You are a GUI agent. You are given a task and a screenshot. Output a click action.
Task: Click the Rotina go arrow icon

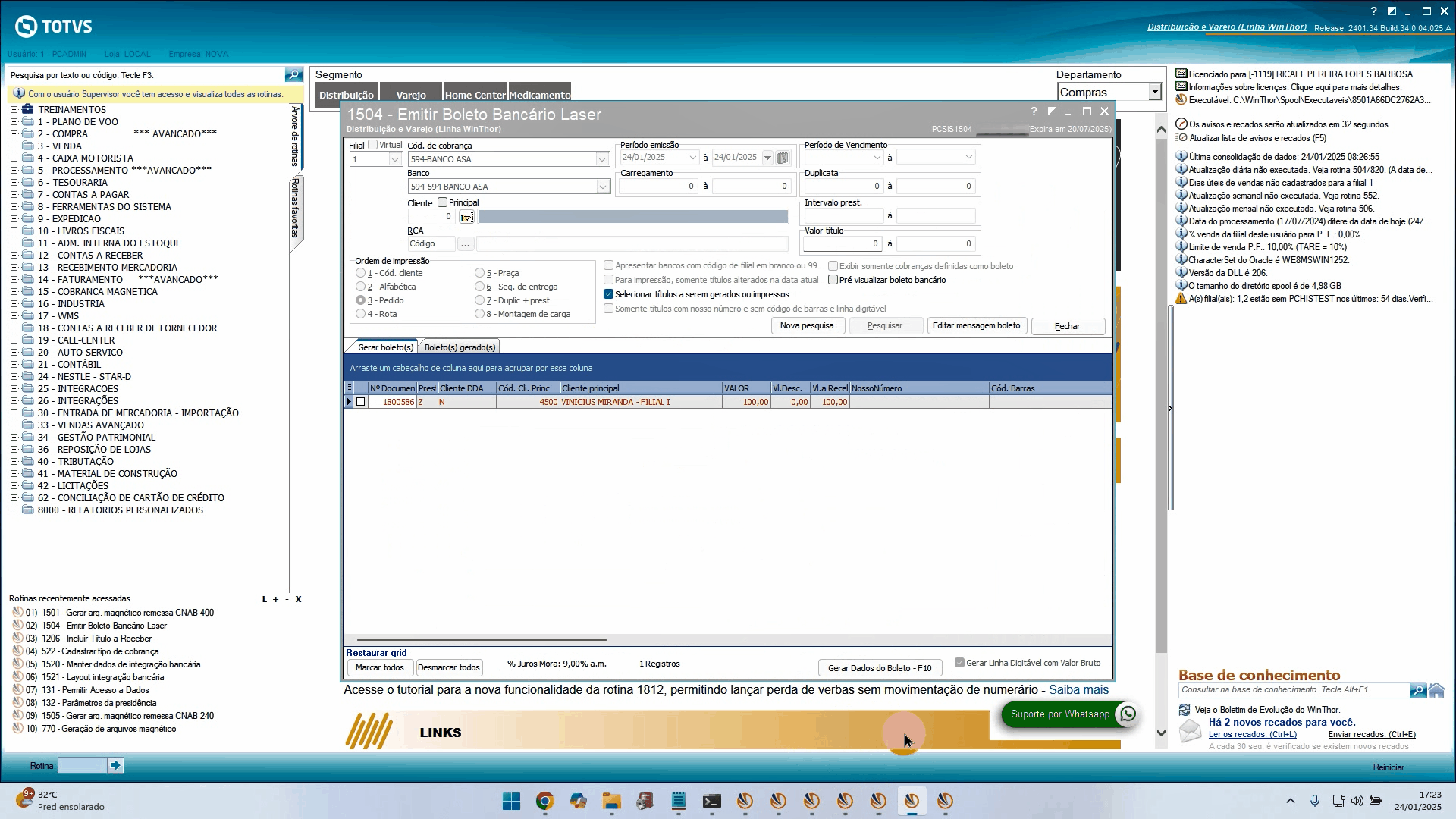tap(115, 766)
